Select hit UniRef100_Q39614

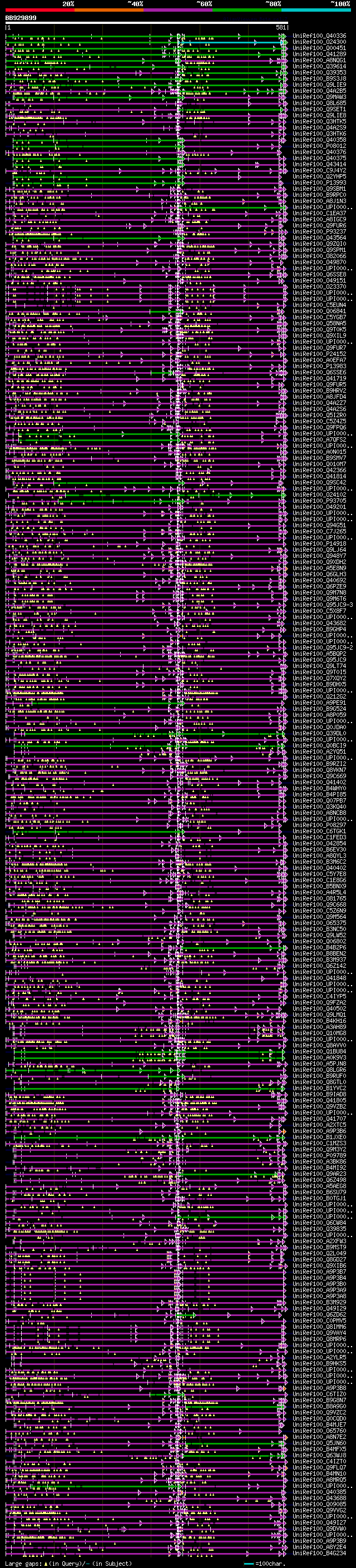319,66
